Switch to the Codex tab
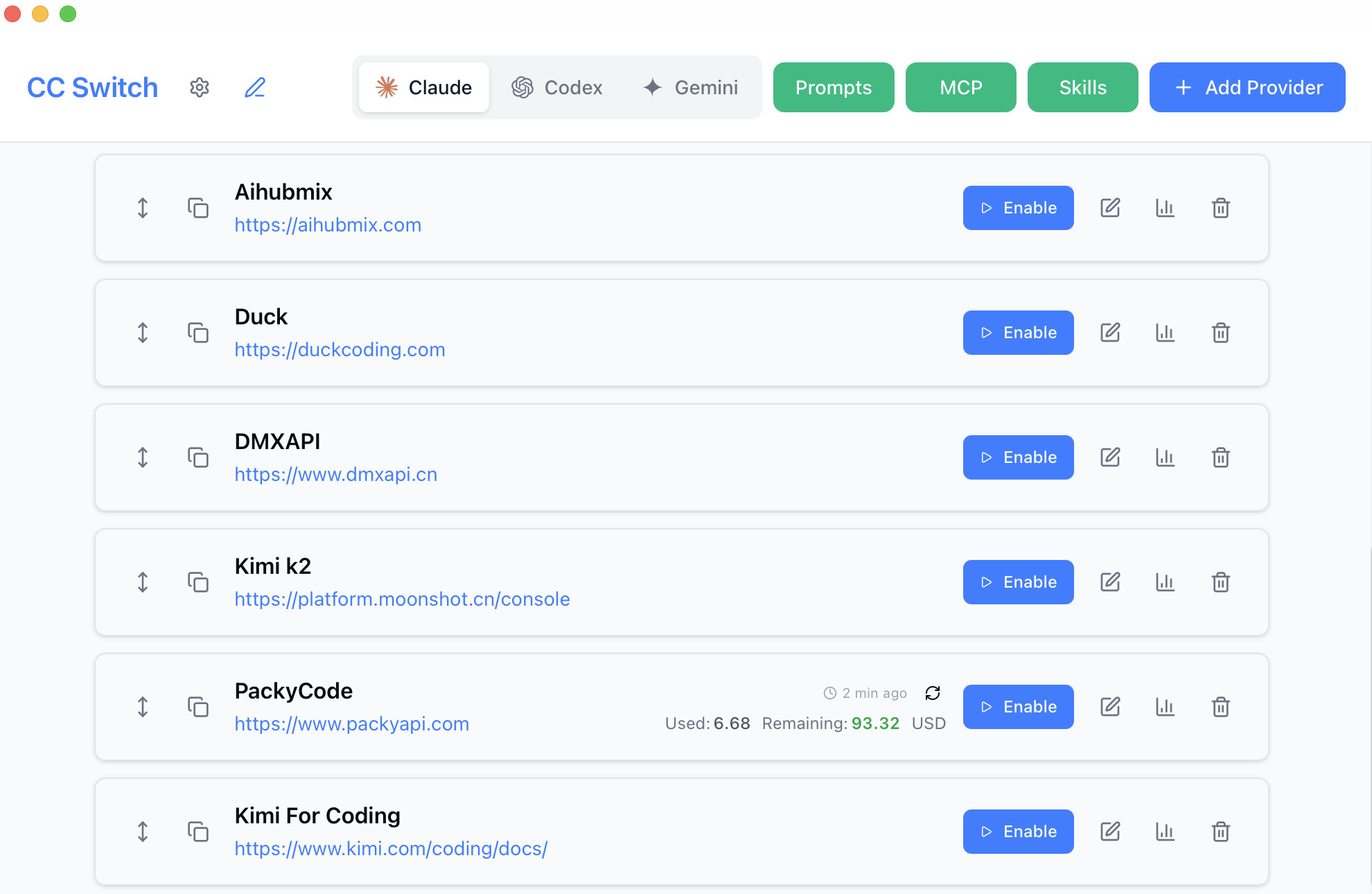Image resolution: width=1372 pixels, height=894 pixels. point(557,87)
